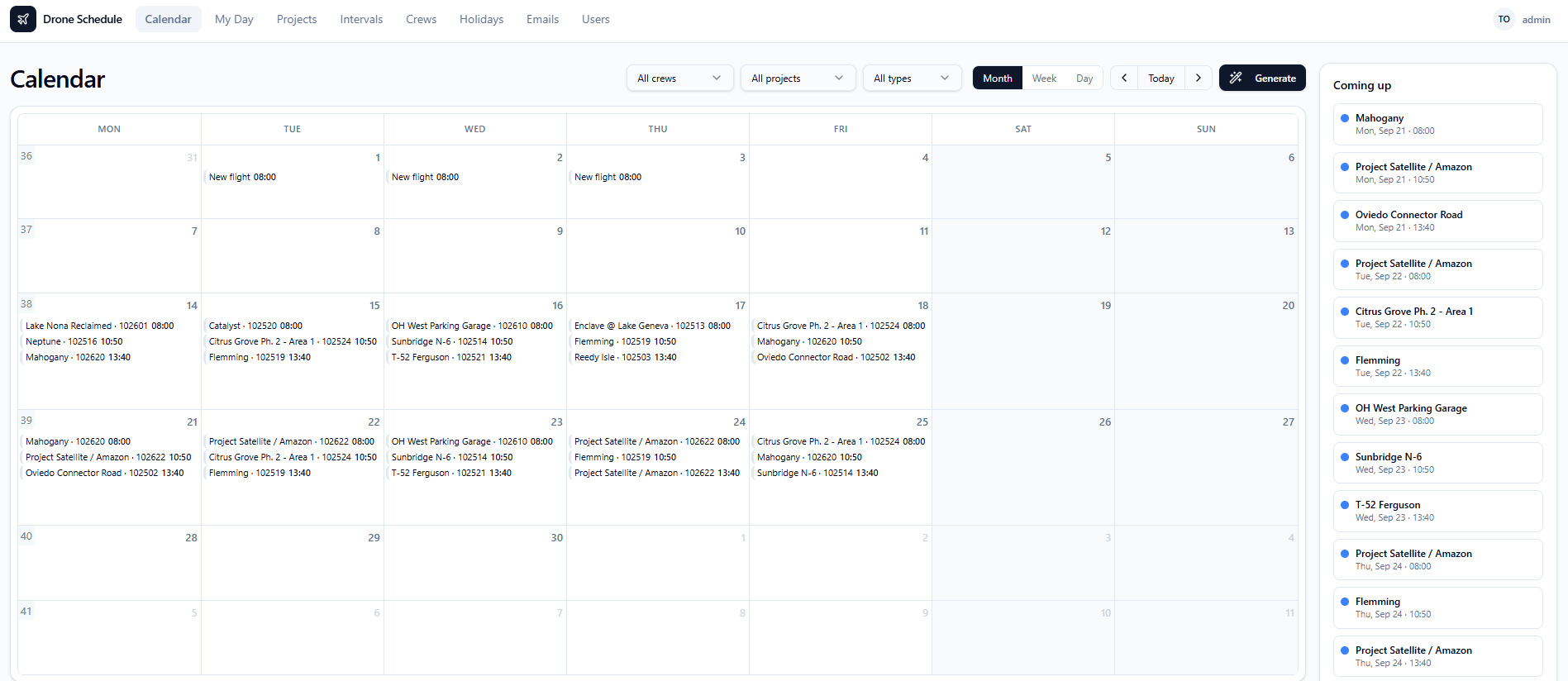This screenshot has width=1568, height=681.
Task: Go to next month arrow
Action: (1199, 78)
